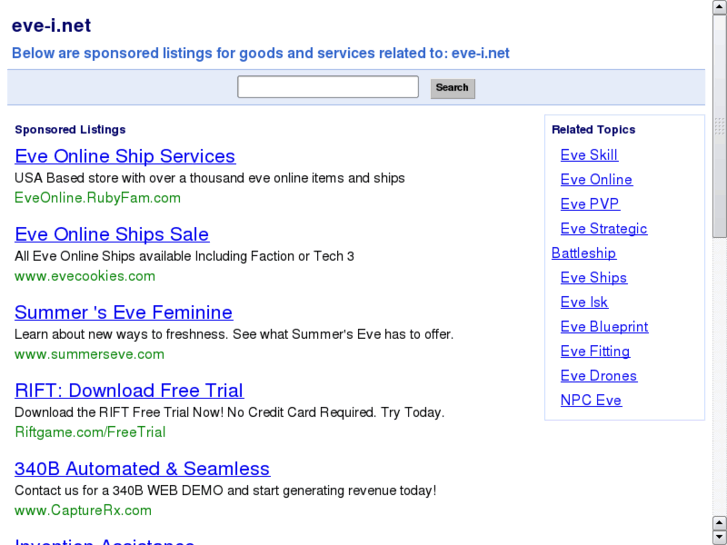Click the search input field
The height and width of the screenshot is (545, 727).
point(328,87)
